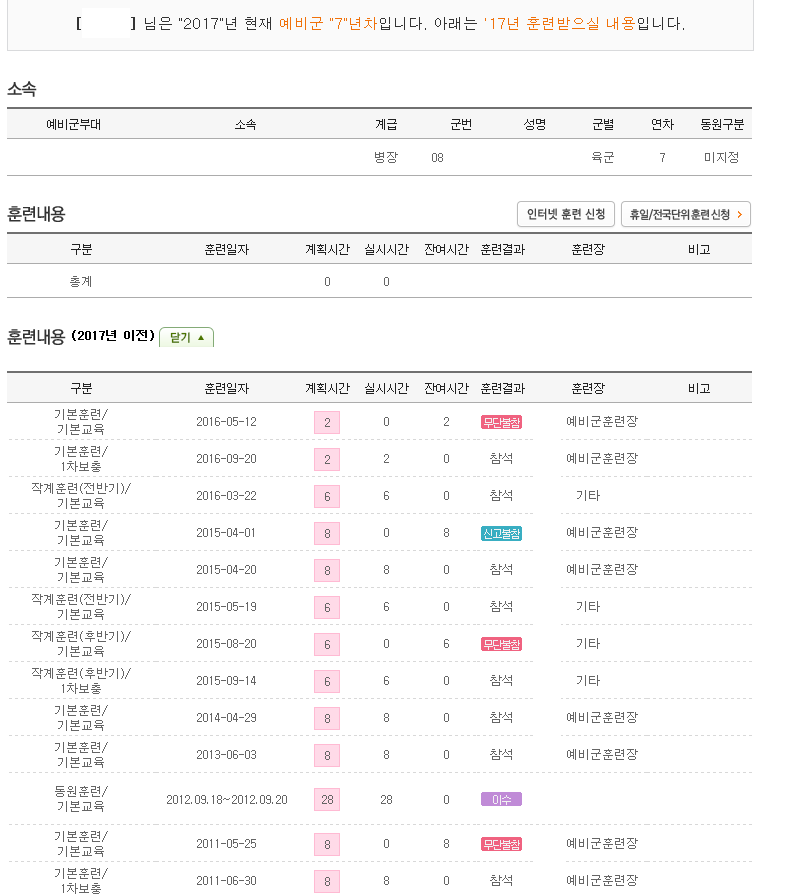The height and width of the screenshot is (895, 809).
Task: Click 예비군훈련장 on the 2014-04-29 row
Action: [x=601, y=718]
